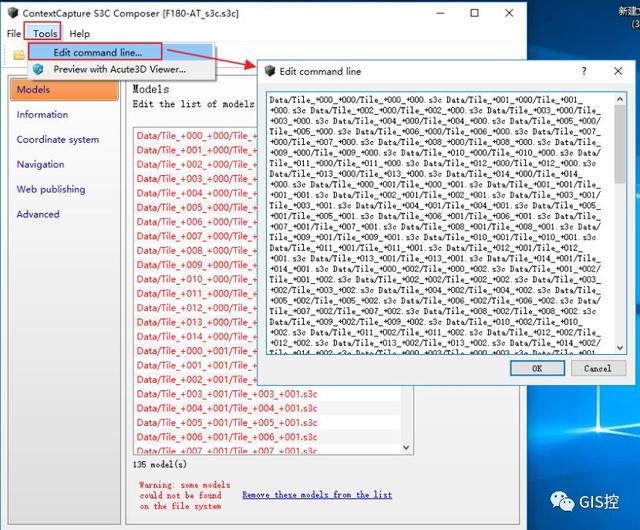Screen dimensions: 640x530
Task: Select Data/Tile_+005_+001/Tile_+005_+001.s3c row
Action: point(267,423)
